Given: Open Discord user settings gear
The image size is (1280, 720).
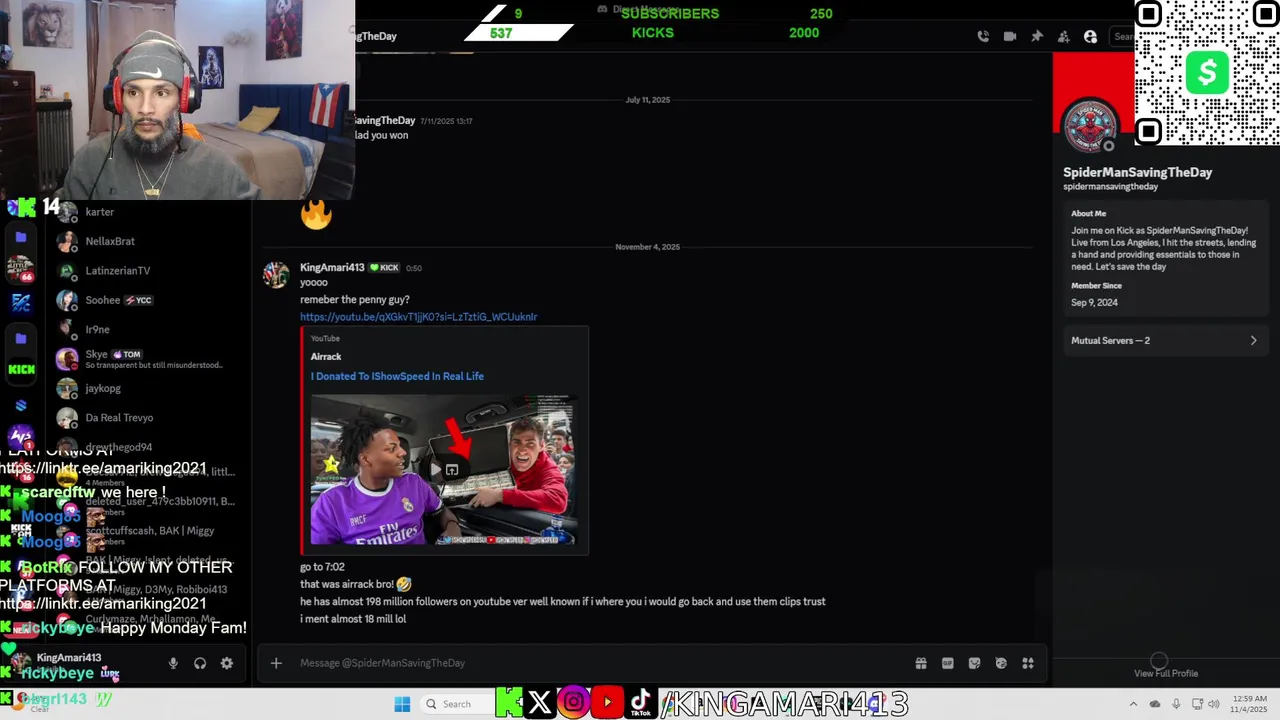Looking at the screenshot, I should 227,663.
